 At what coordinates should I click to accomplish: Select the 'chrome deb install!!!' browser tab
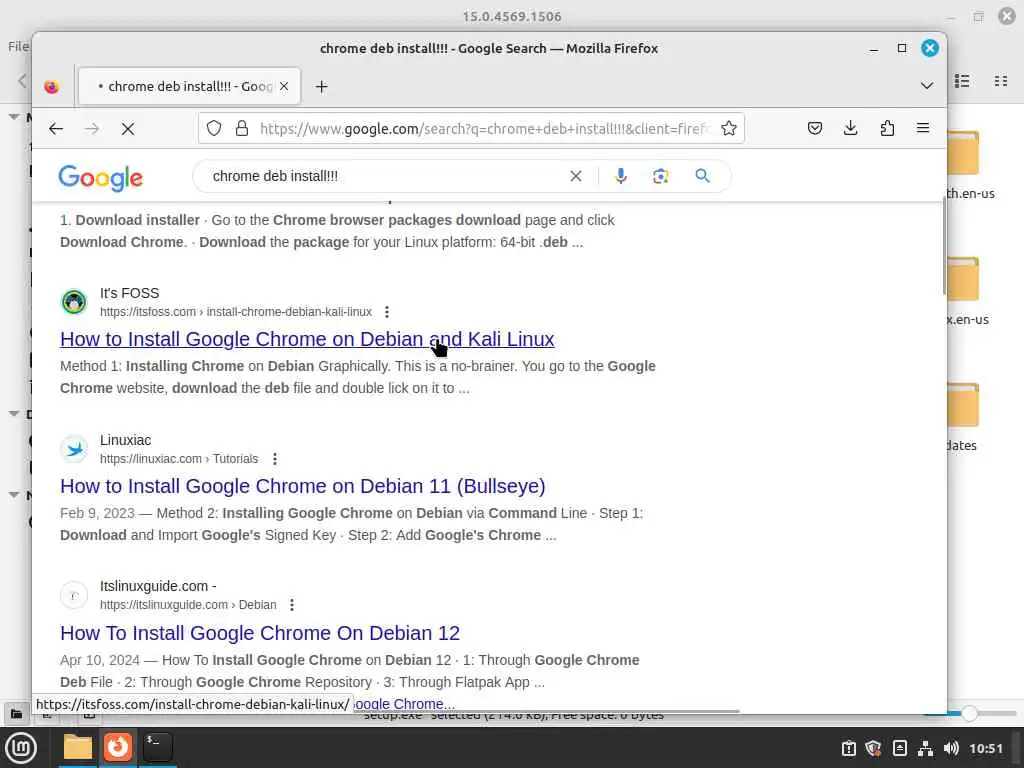pyautogui.click(x=189, y=86)
